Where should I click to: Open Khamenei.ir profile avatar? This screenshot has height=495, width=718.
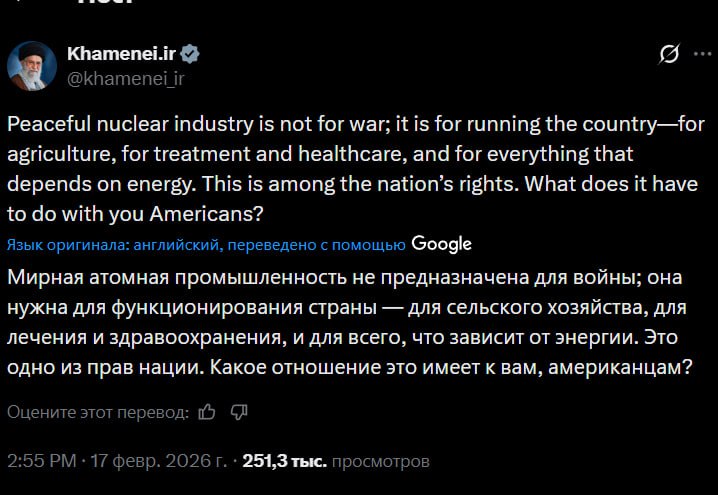click(x=32, y=65)
